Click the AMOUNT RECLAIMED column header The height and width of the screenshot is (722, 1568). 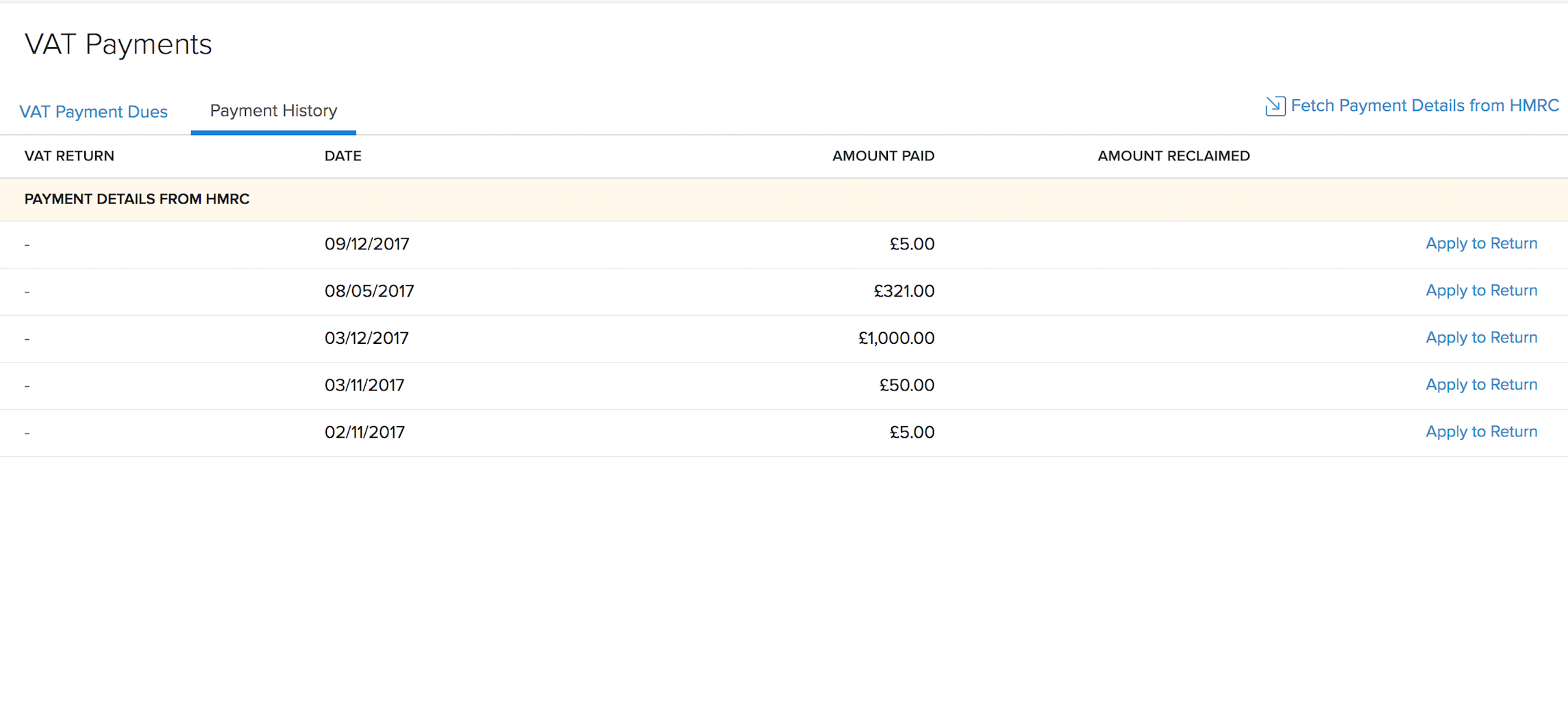click(1173, 155)
